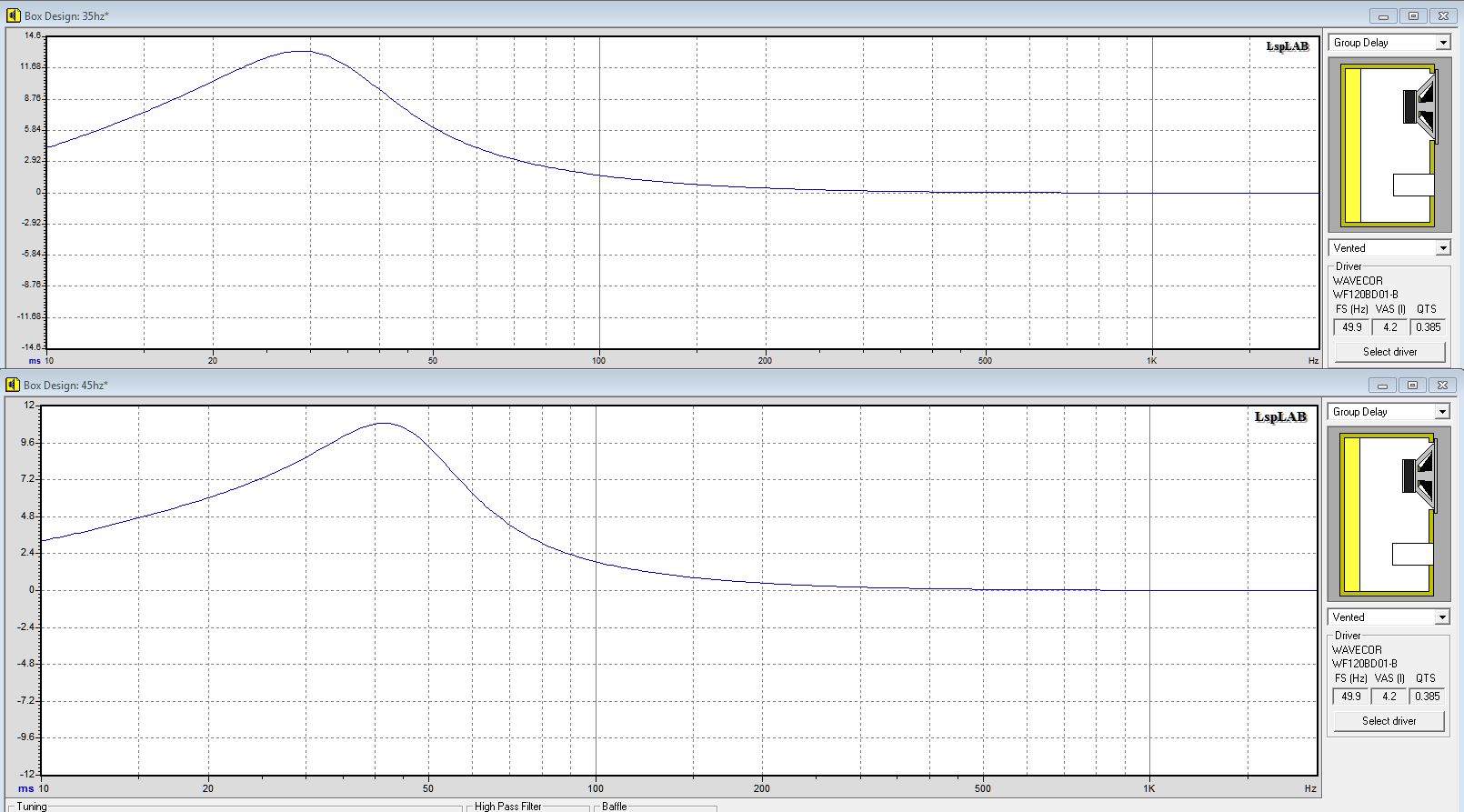The image size is (1464, 812).
Task: Click VAS field in 35hz window
Action: 1389,327
